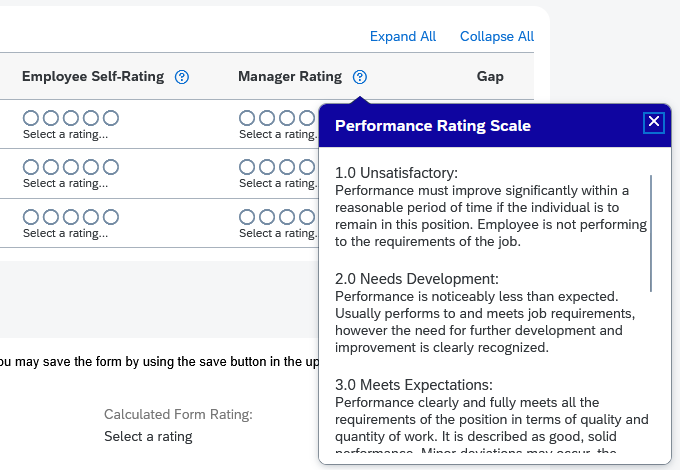The height and width of the screenshot is (470, 680).
Task: Select fourth self-rating circle in second row
Action: coord(91,167)
